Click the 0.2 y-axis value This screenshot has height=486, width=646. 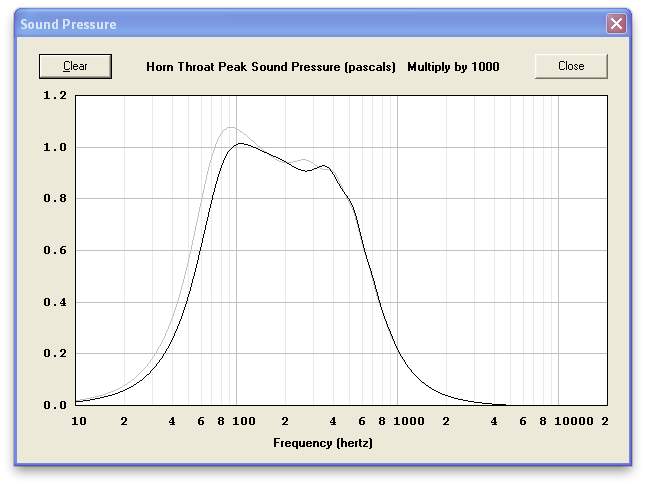(x=55, y=353)
